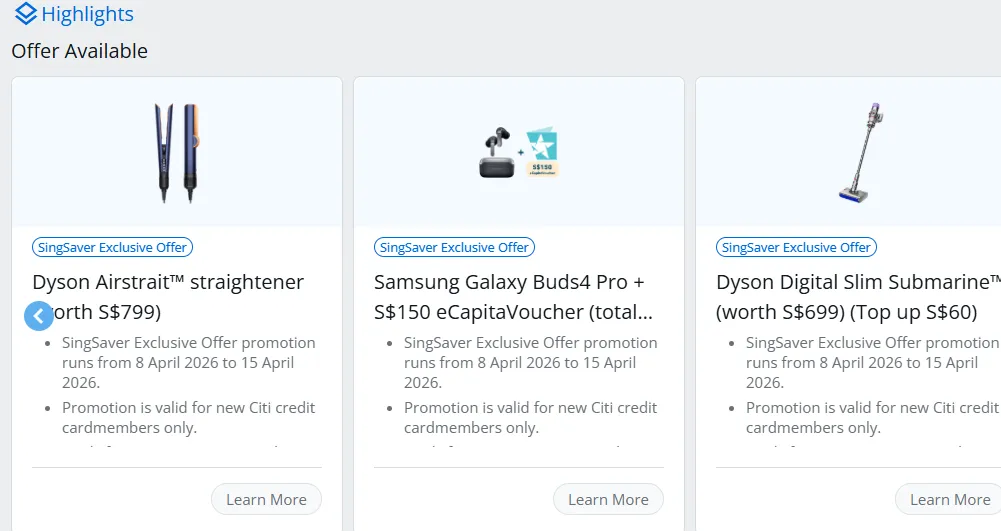Click SingSaver Exclusive Offer badge on Samsung card
The width and height of the screenshot is (1001, 531).
click(x=454, y=247)
